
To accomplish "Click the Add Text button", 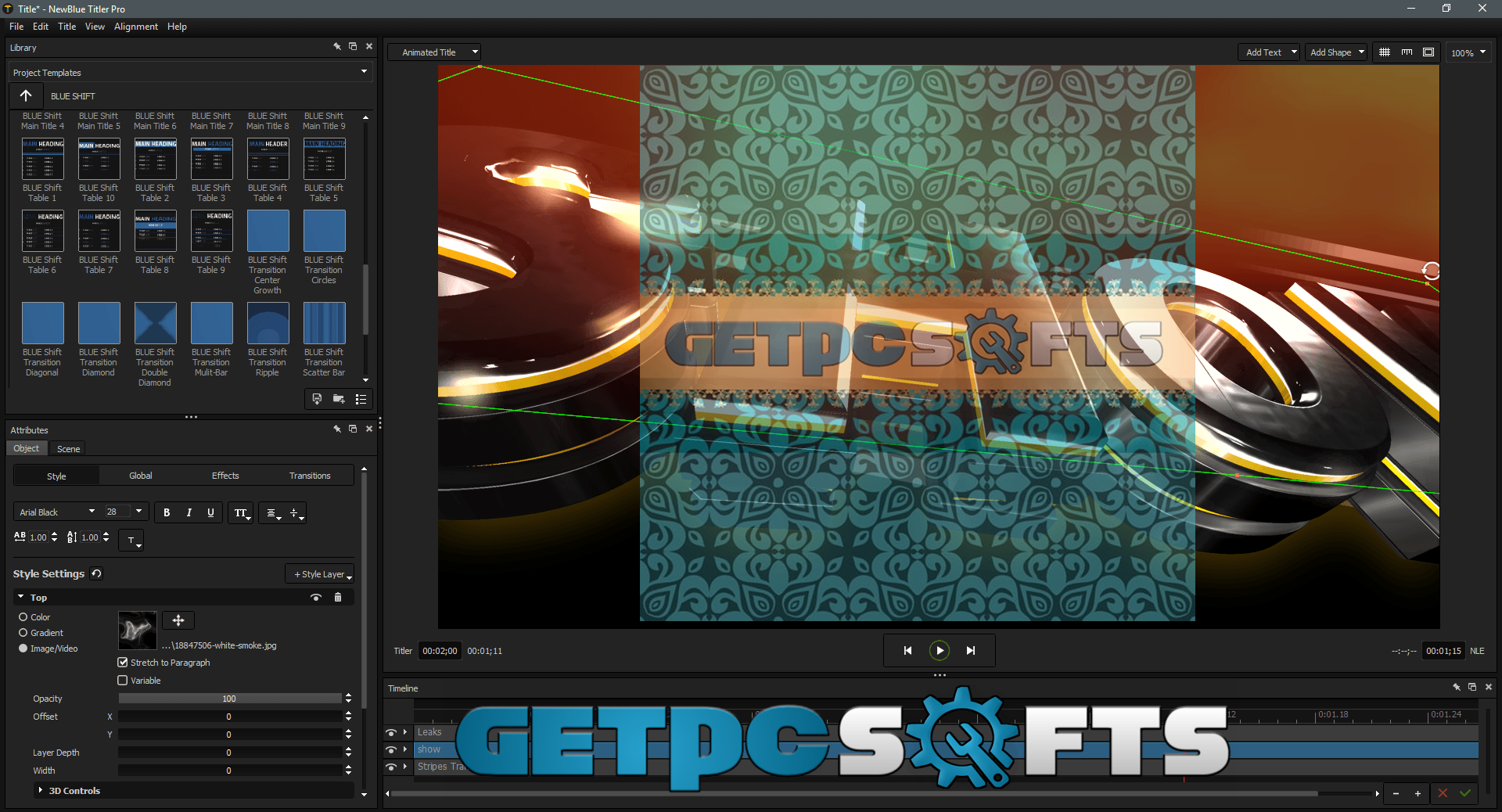I will click(1263, 52).
